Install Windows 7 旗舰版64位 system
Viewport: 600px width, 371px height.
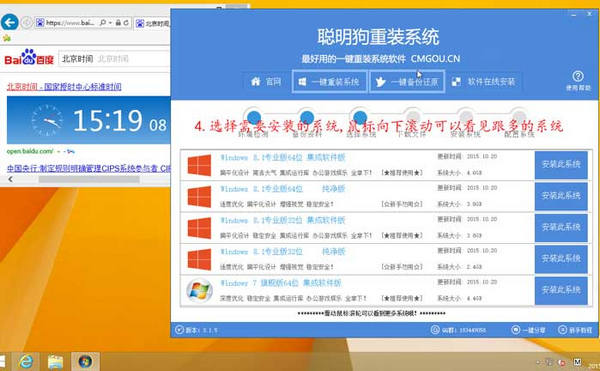(561, 290)
